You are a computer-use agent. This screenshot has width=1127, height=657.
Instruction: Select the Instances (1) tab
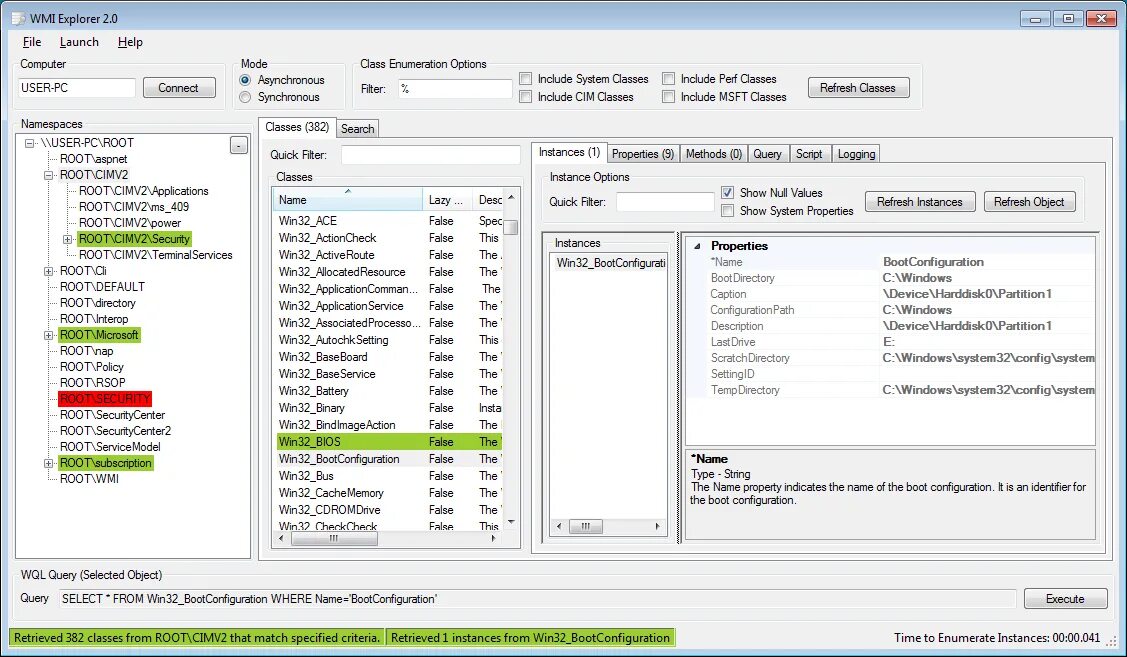(x=569, y=152)
